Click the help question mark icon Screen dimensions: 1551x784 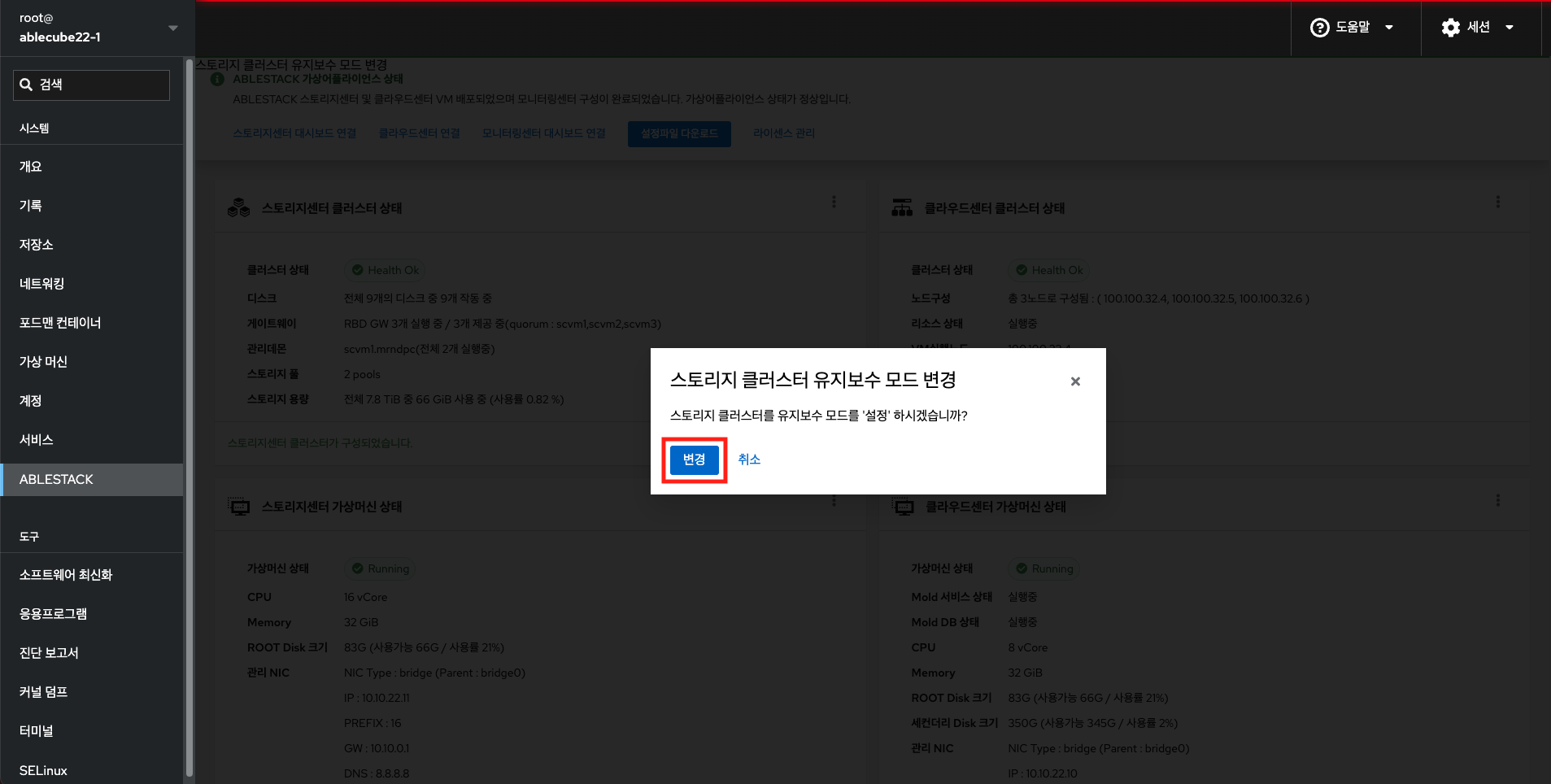[x=1319, y=28]
